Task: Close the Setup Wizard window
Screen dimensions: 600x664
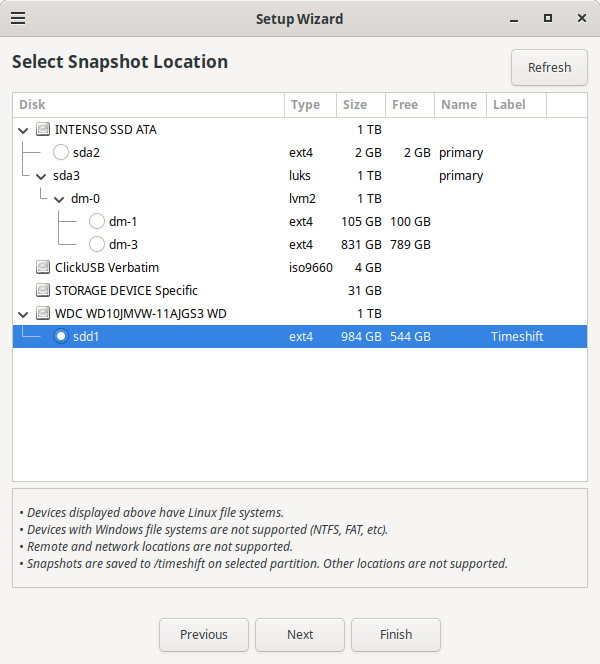Action: pyautogui.click(x=582, y=18)
